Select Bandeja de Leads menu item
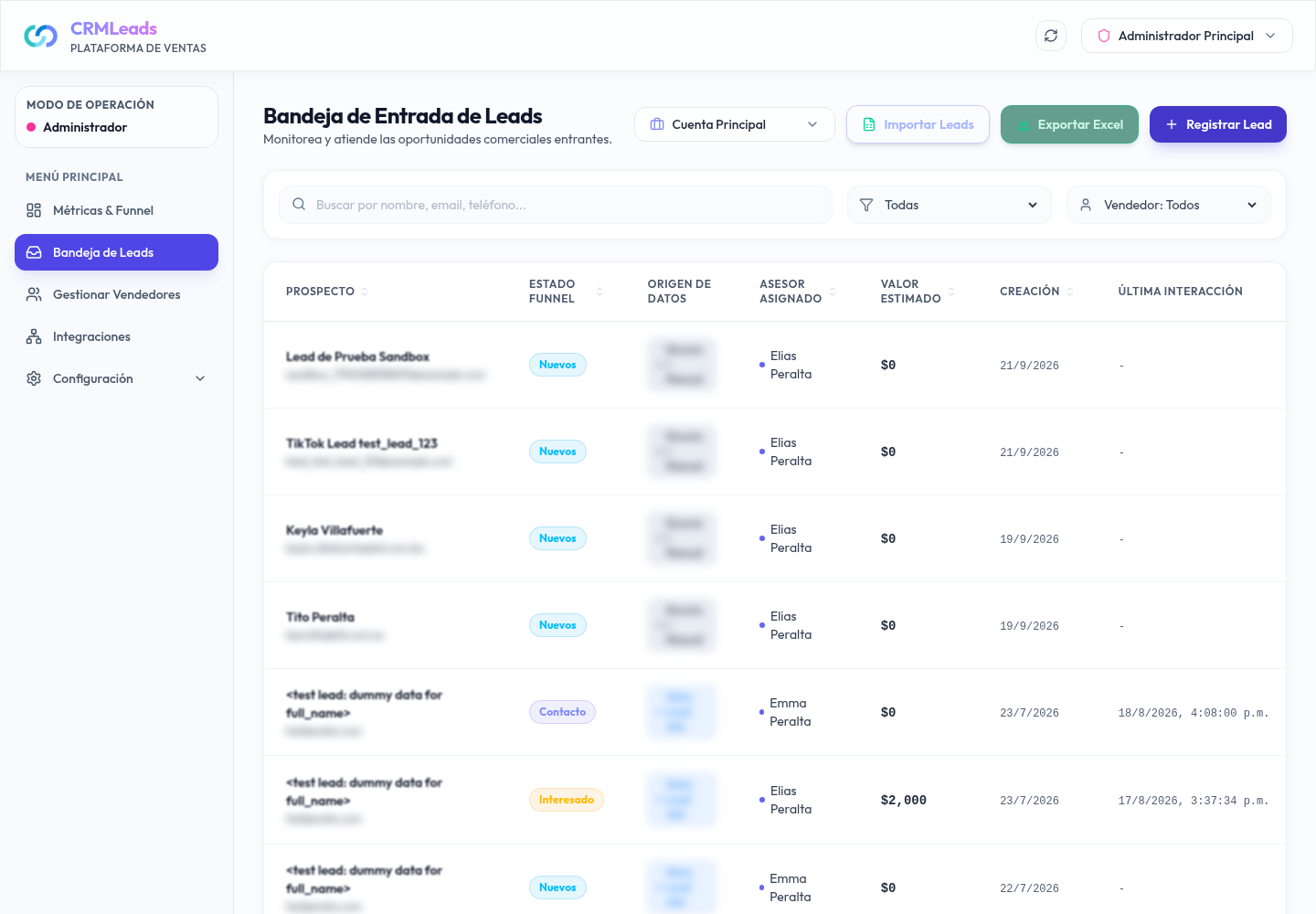Image resolution: width=1316 pixels, height=914 pixels. coord(116,252)
